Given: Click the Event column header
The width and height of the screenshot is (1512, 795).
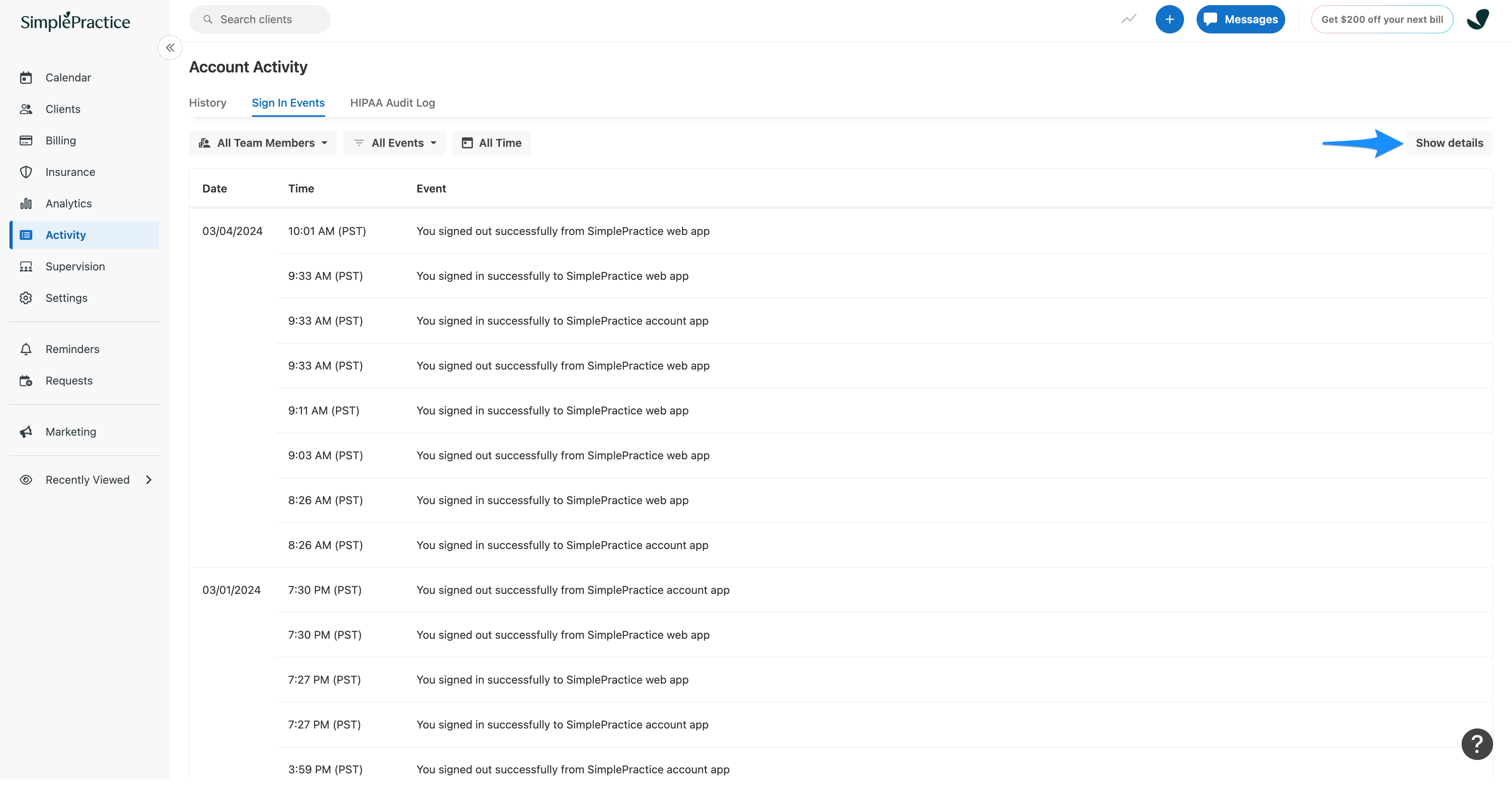Looking at the screenshot, I should coord(432,189).
